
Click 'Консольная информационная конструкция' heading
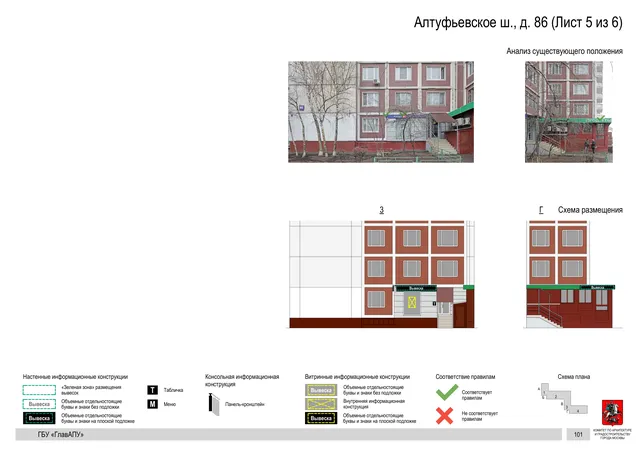point(242,380)
